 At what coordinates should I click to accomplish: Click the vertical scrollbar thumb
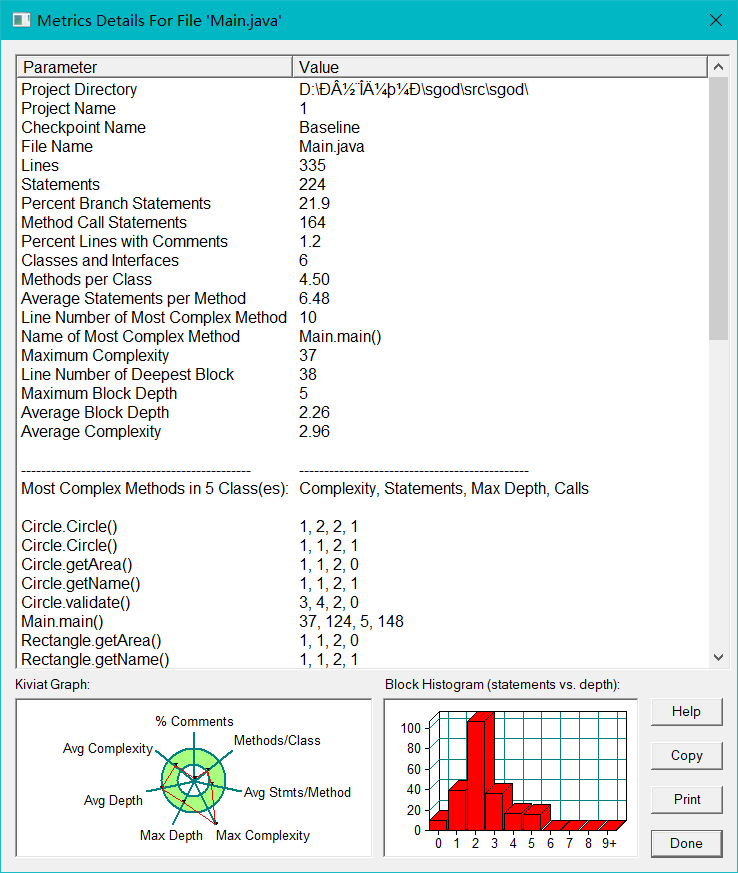tap(719, 208)
